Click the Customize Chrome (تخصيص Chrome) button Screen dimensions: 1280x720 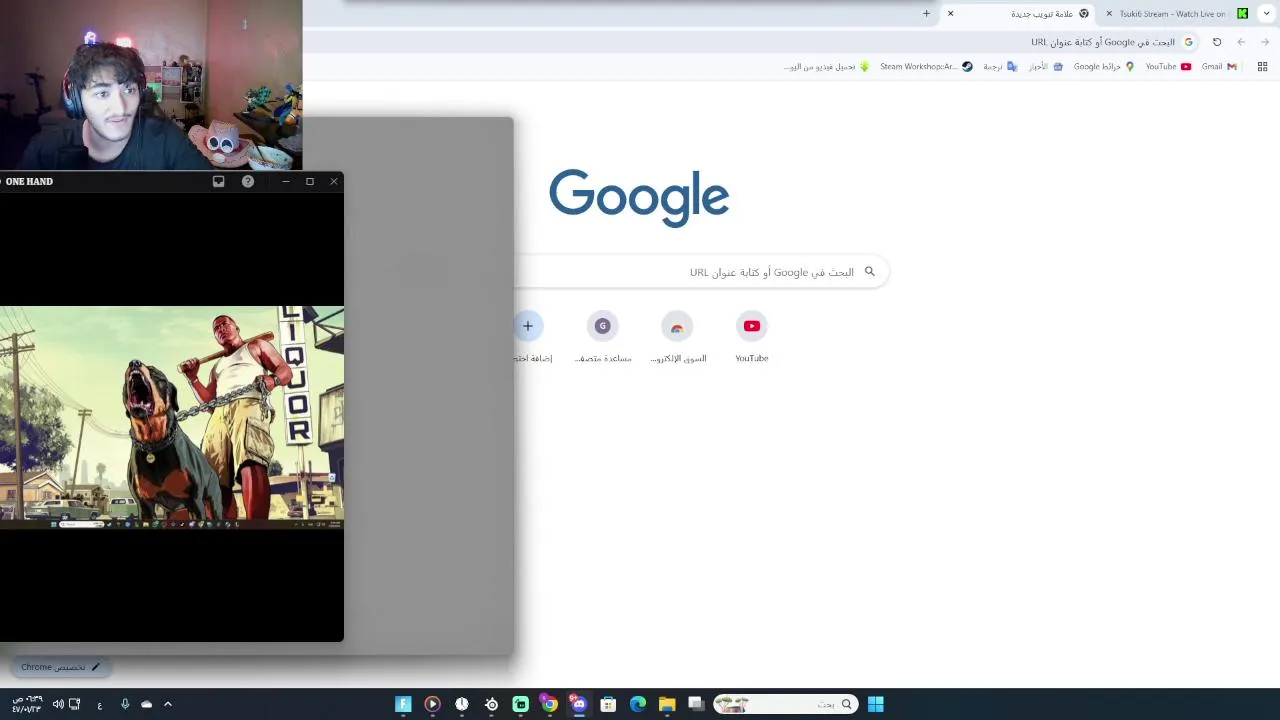tap(60, 667)
